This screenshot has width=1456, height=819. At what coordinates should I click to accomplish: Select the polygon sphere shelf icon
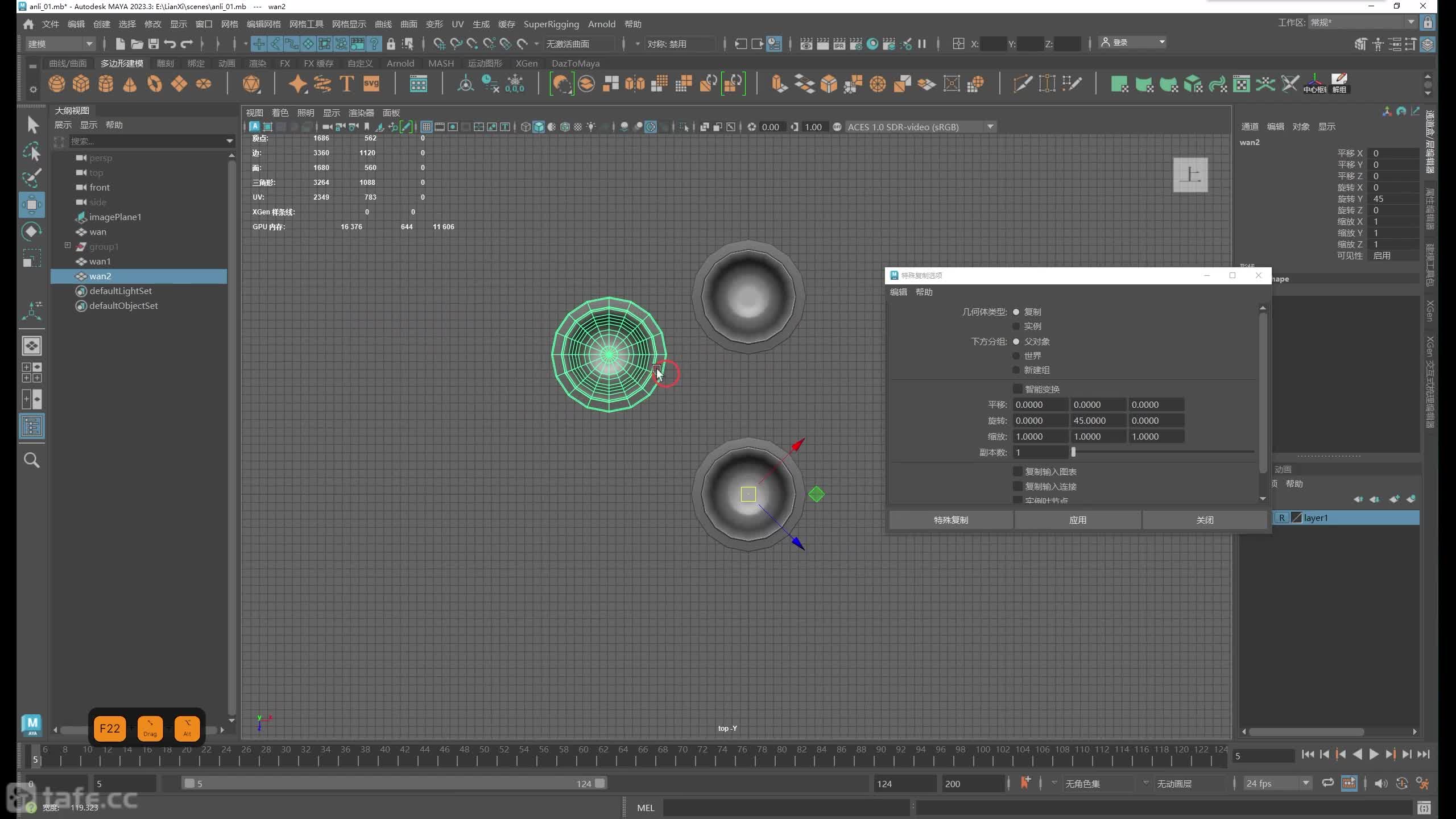point(56,84)
